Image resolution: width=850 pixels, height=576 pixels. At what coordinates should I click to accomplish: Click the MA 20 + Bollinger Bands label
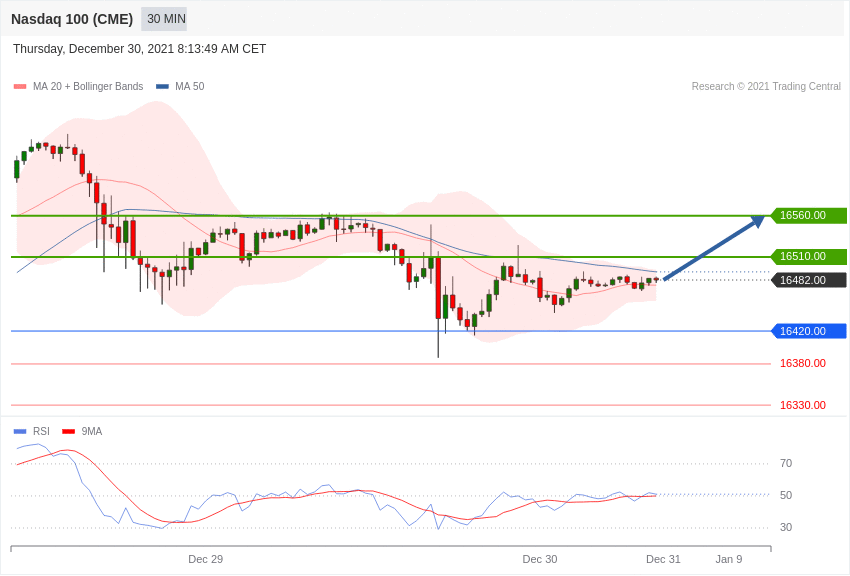click(88, 86)
